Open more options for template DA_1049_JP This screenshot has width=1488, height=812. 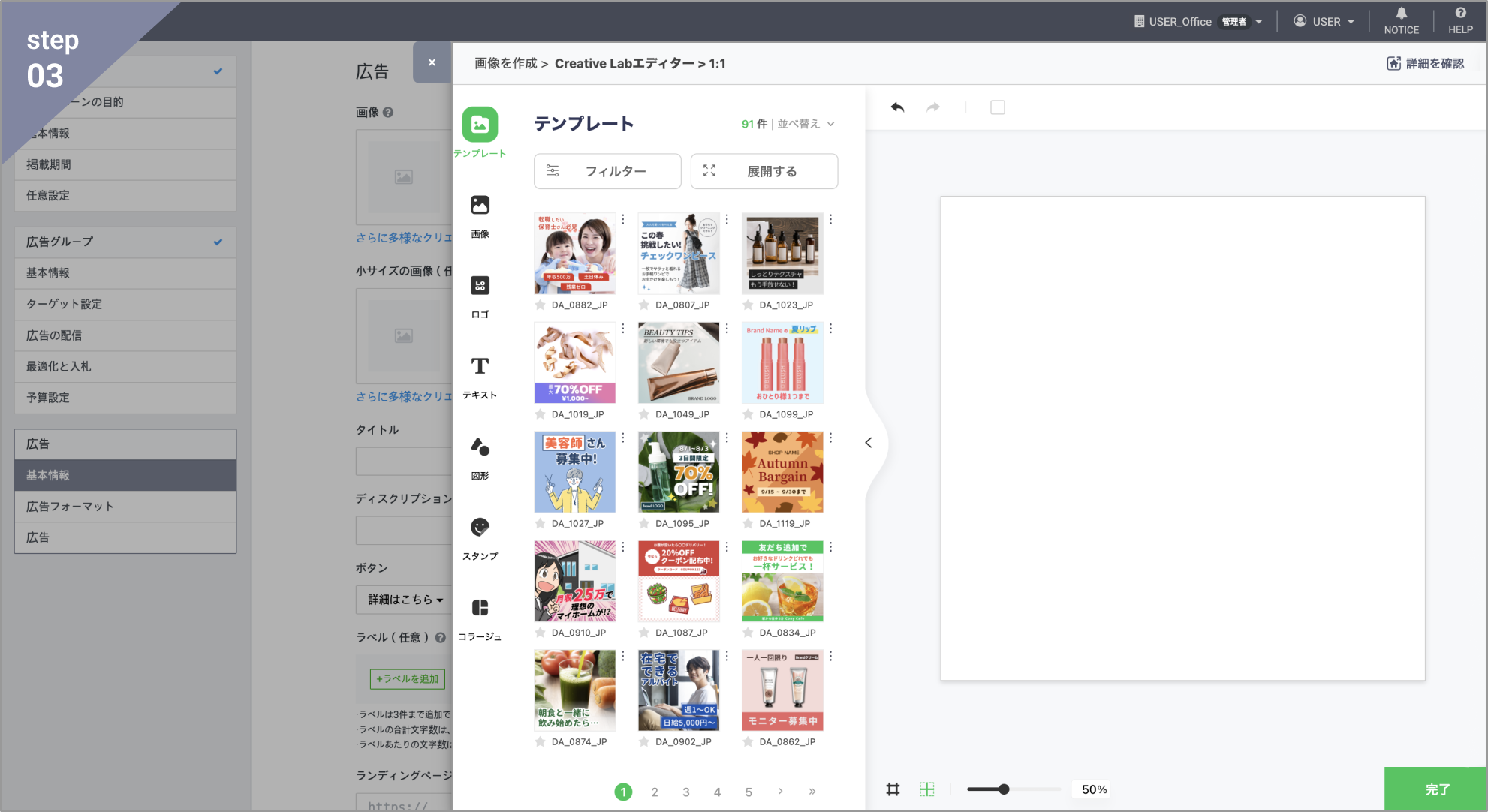coord(727,328)
